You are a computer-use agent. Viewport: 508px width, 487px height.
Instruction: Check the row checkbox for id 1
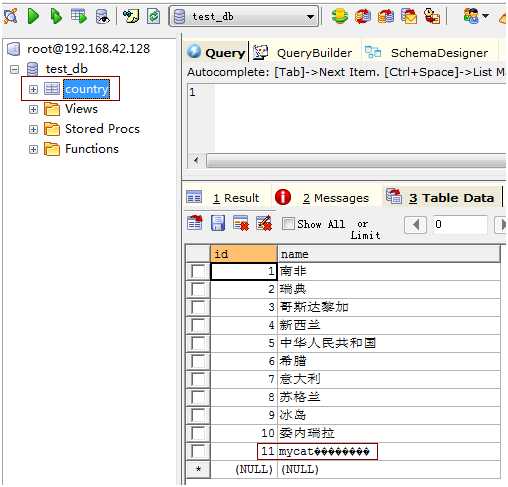198,271
